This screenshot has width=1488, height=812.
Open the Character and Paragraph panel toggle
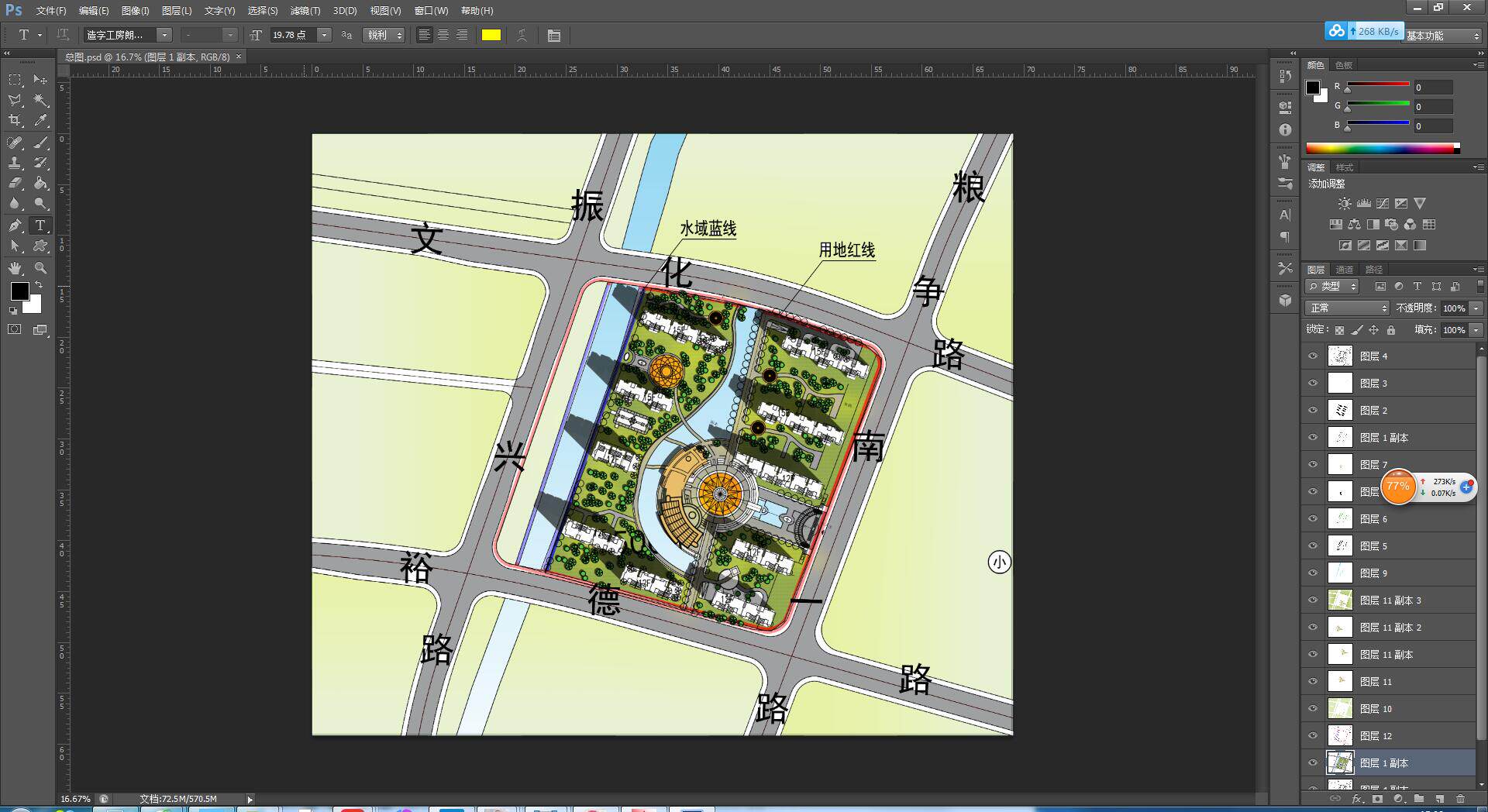coord(553,35)
